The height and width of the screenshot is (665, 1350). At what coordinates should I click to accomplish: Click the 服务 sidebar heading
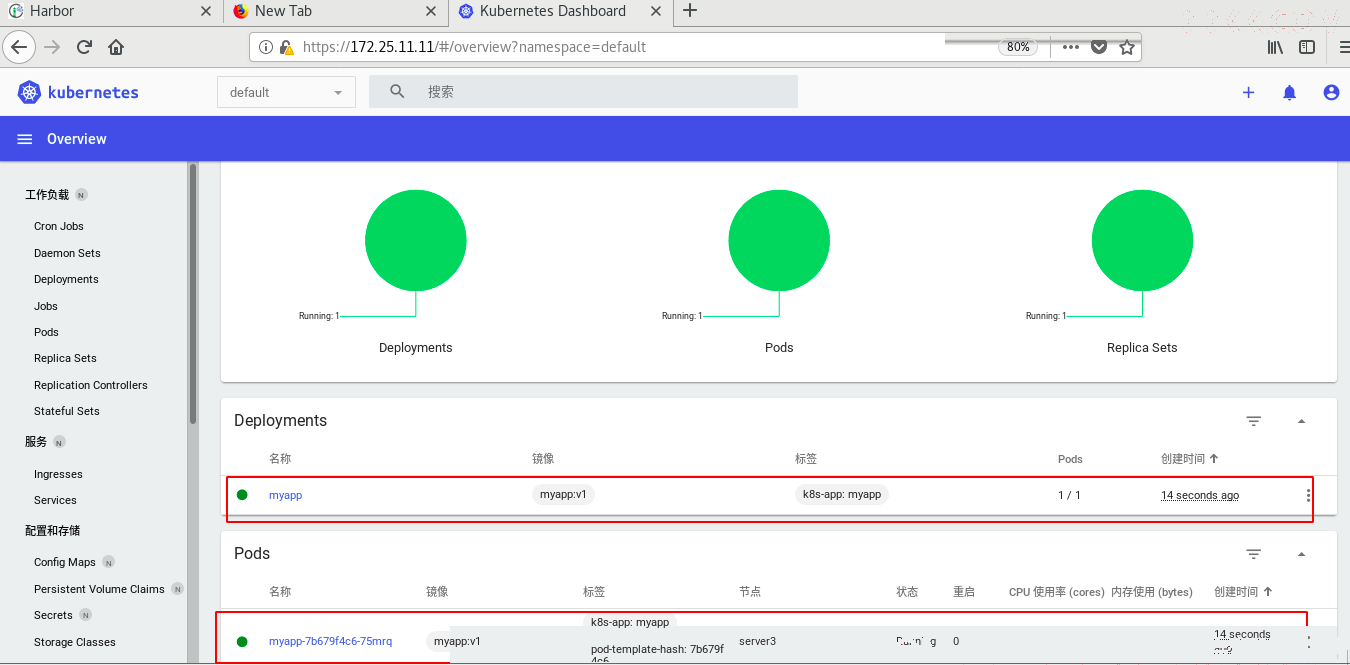click(x=36, y=442)
